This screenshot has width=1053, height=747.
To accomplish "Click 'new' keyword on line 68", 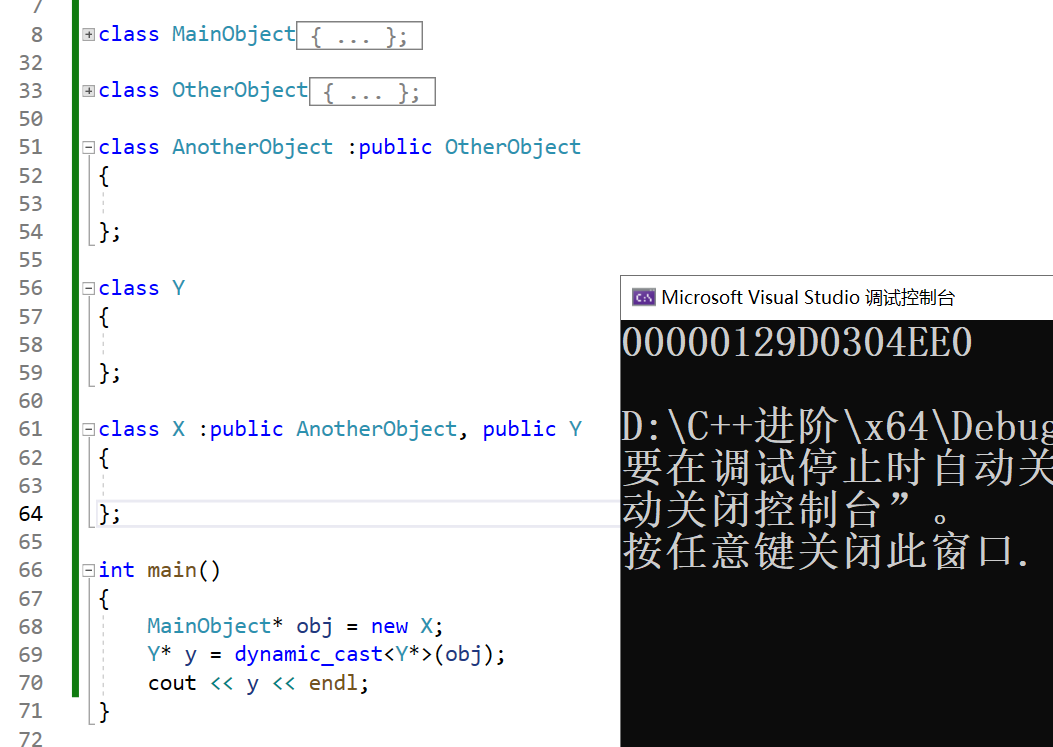I will (390, 627).
